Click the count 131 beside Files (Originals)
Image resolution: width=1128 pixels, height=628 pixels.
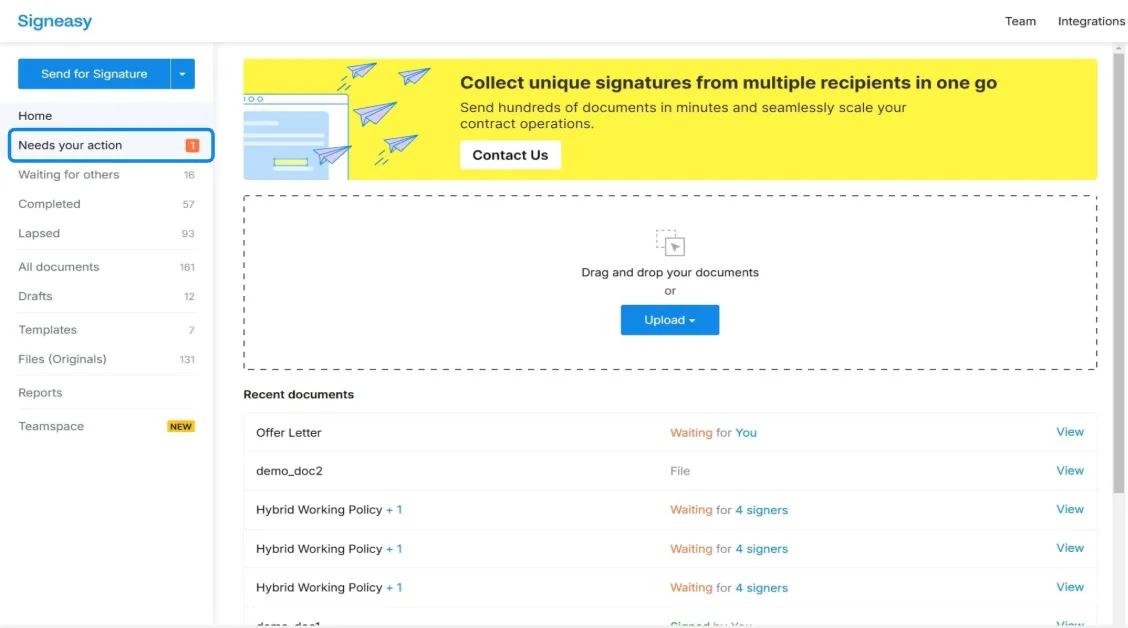click(x=187, y=360)
